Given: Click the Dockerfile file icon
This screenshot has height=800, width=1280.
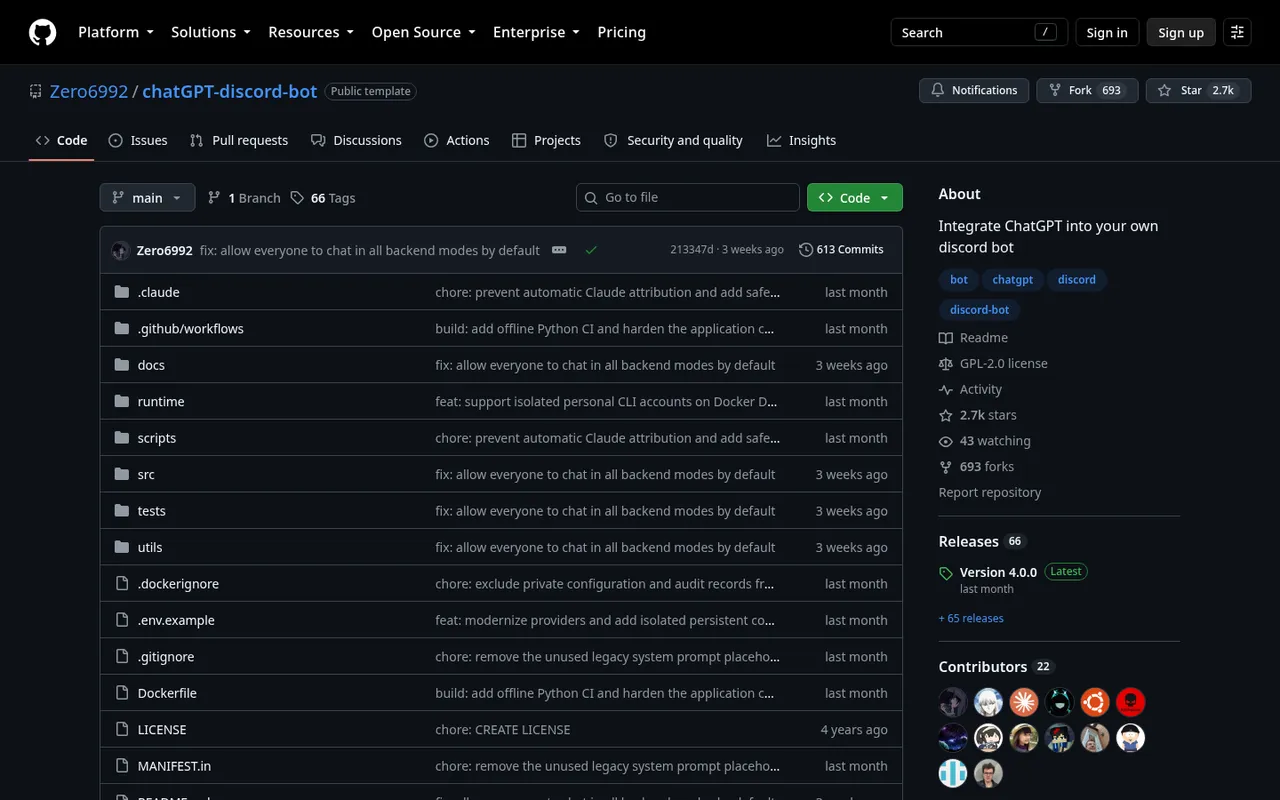Looking at the screenshot, I should 122,693.
